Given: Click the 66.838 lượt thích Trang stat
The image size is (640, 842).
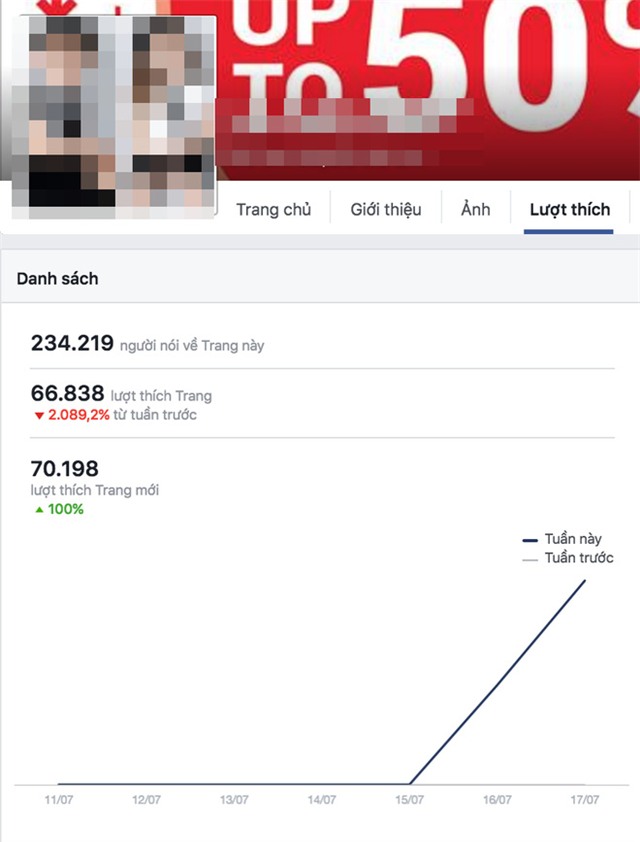Looking at the screenshot, I should coord(121,394).
